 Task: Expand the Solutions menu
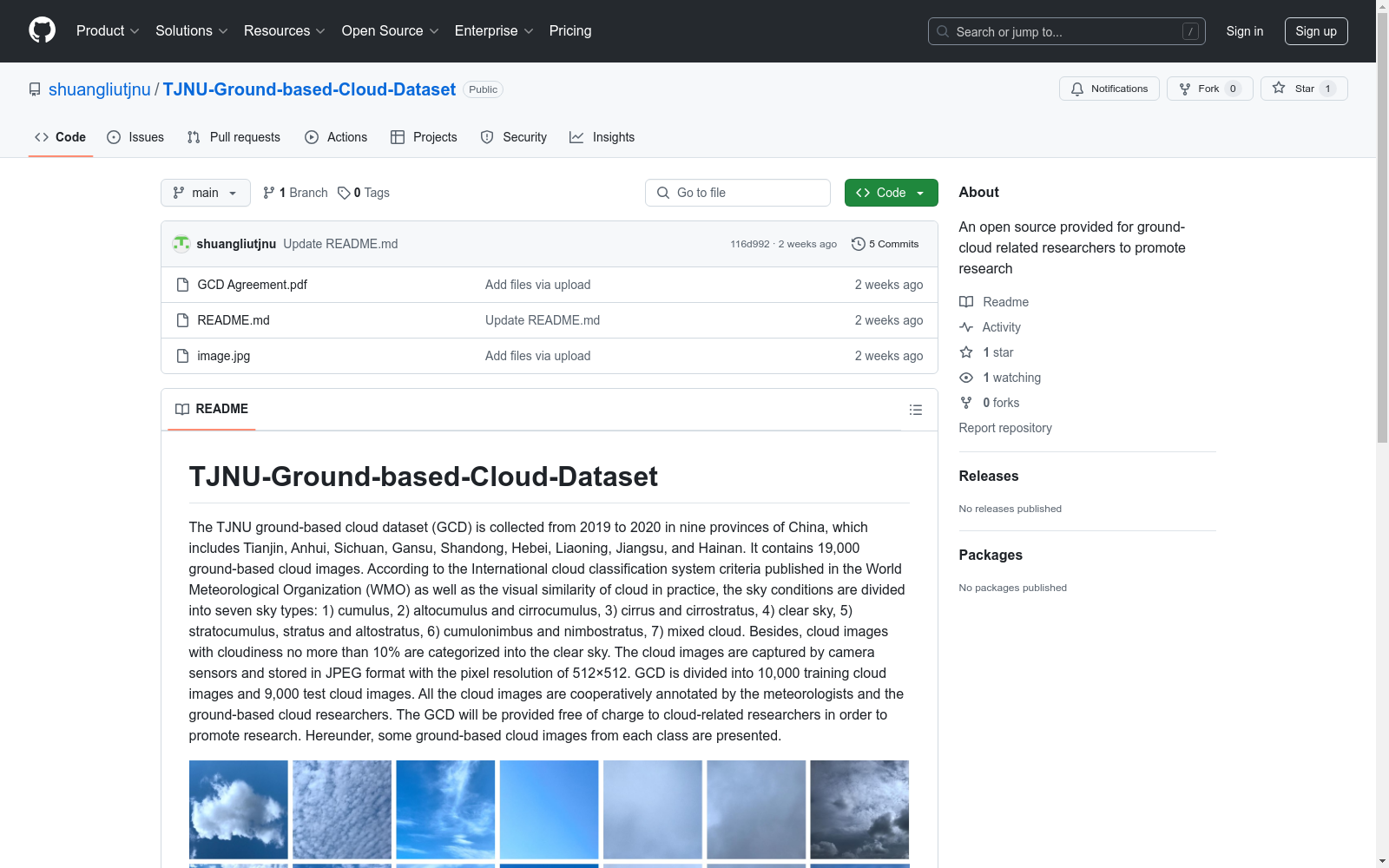tap(191, 31)
